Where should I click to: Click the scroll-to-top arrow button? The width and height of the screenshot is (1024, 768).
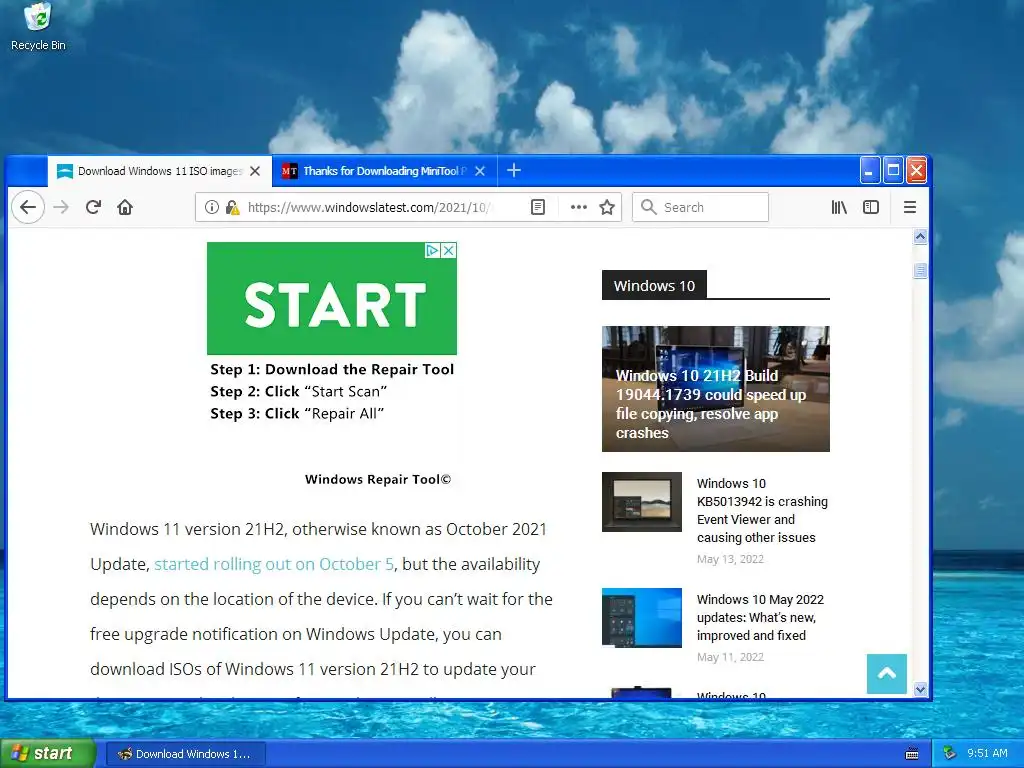click(x=887, y=673)
